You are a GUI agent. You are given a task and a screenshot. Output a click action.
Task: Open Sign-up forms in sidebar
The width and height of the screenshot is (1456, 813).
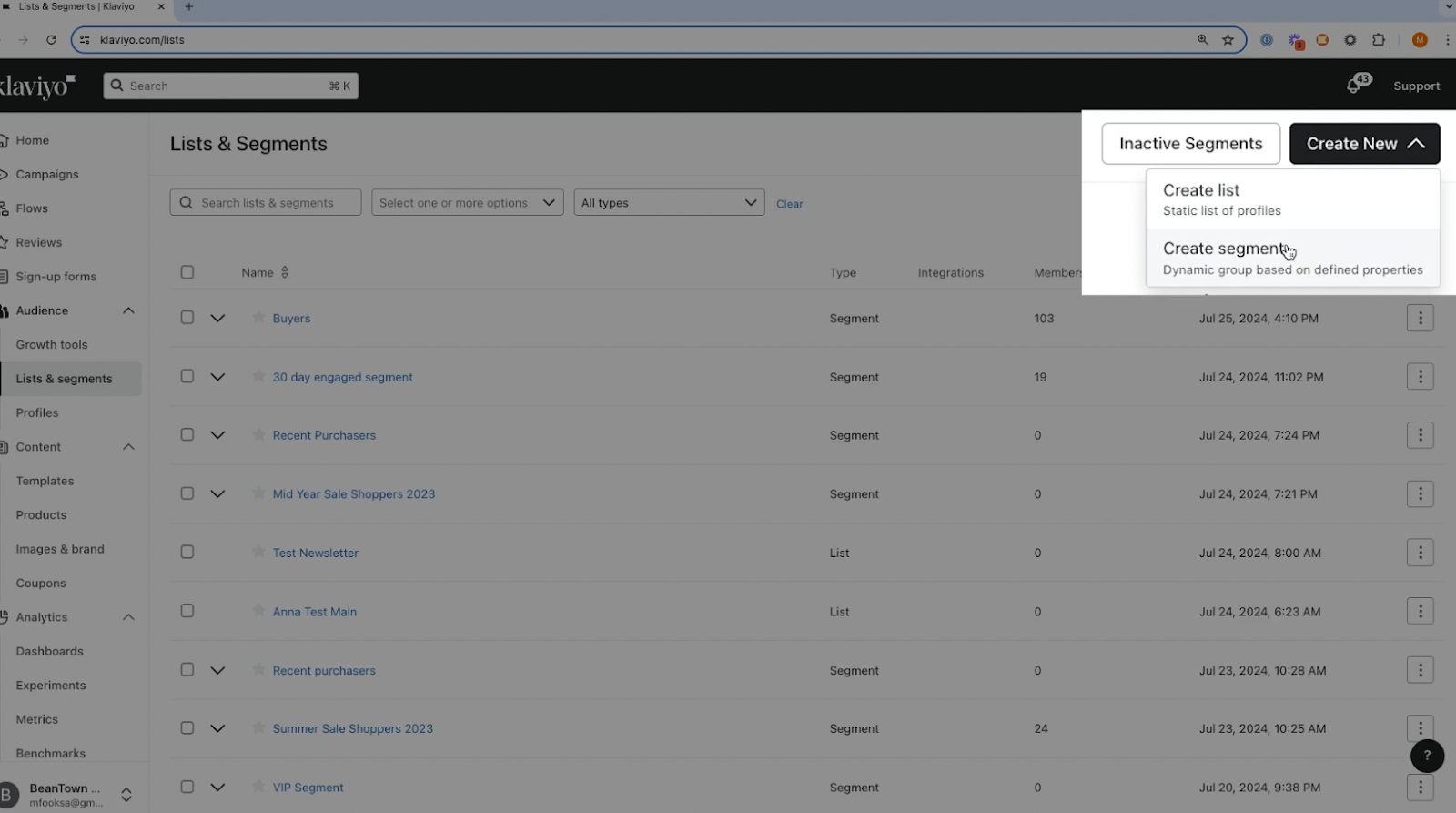tap(56, 277)
